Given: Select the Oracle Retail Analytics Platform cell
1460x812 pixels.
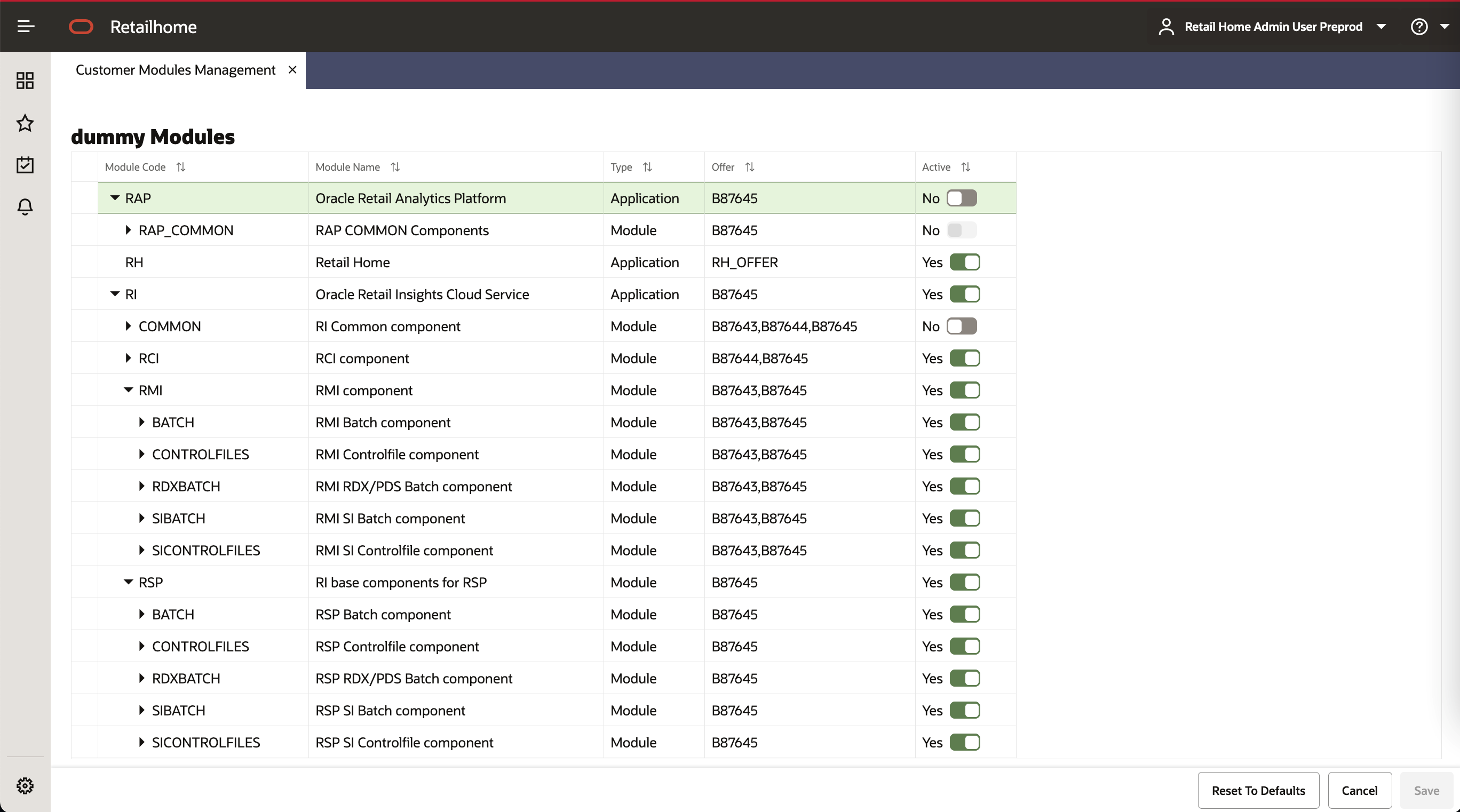Looking at the screenshot, I should coord(456,198).
